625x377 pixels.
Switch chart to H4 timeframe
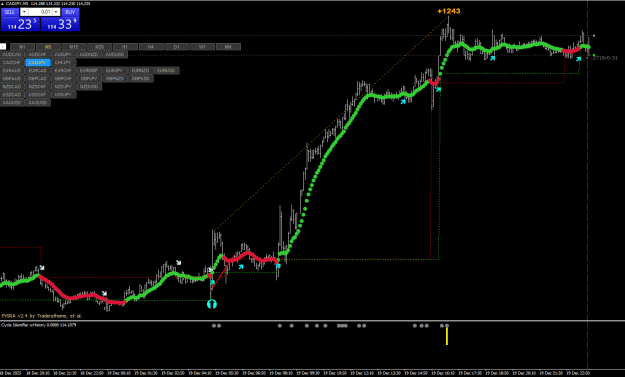pos(151,47)
